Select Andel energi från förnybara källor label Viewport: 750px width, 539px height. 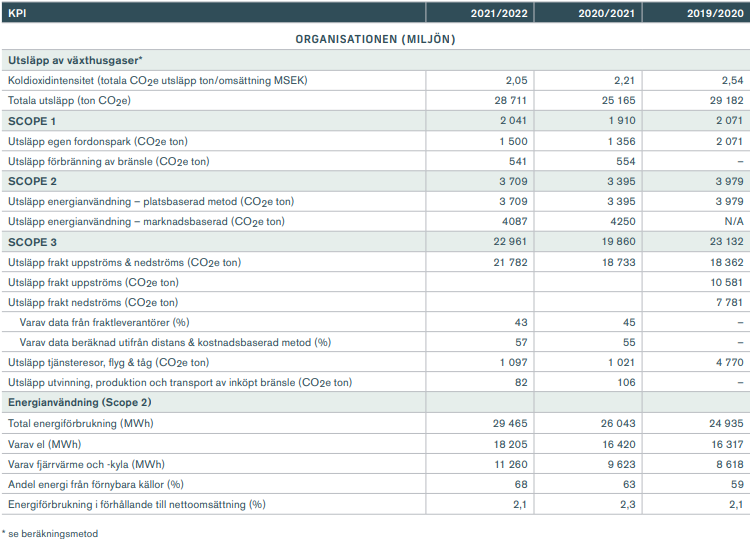tap(96, 485)
